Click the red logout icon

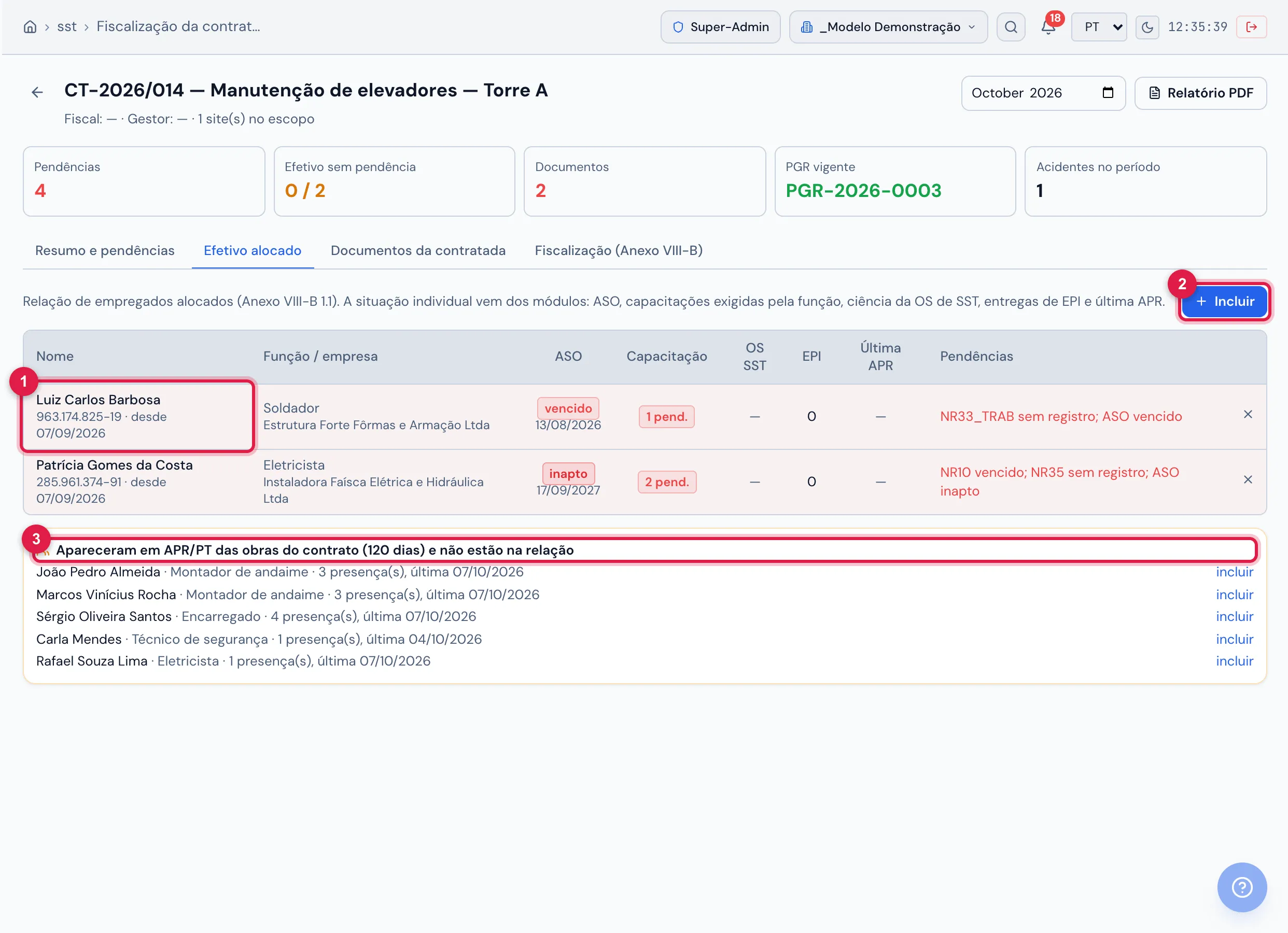coord(1251,26)
